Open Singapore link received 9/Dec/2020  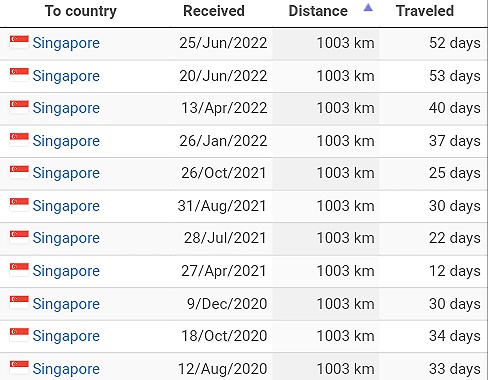pyautogui.click(x=66, y=304)
